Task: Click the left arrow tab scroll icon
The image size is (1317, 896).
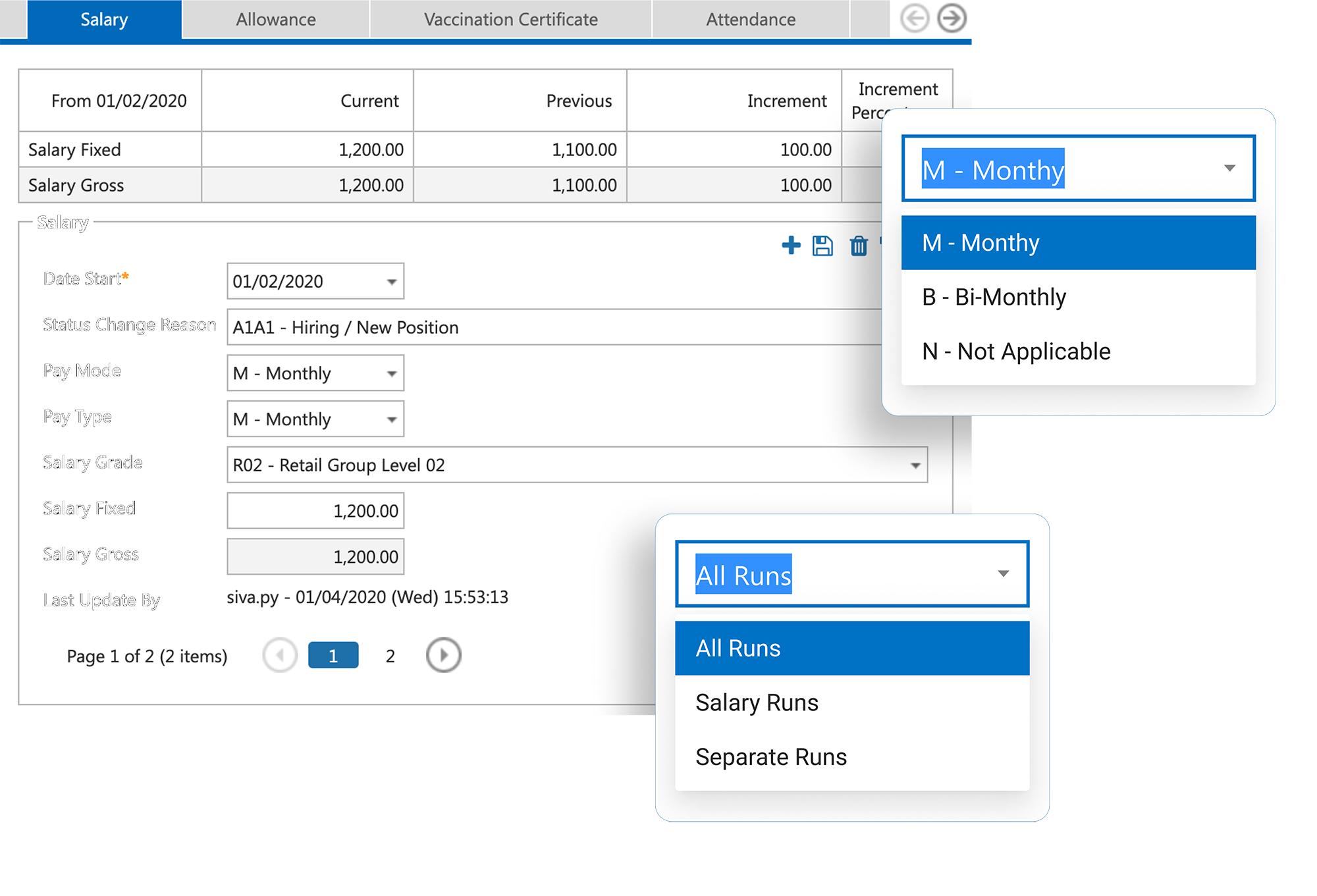Action: (x=915, y=18)
